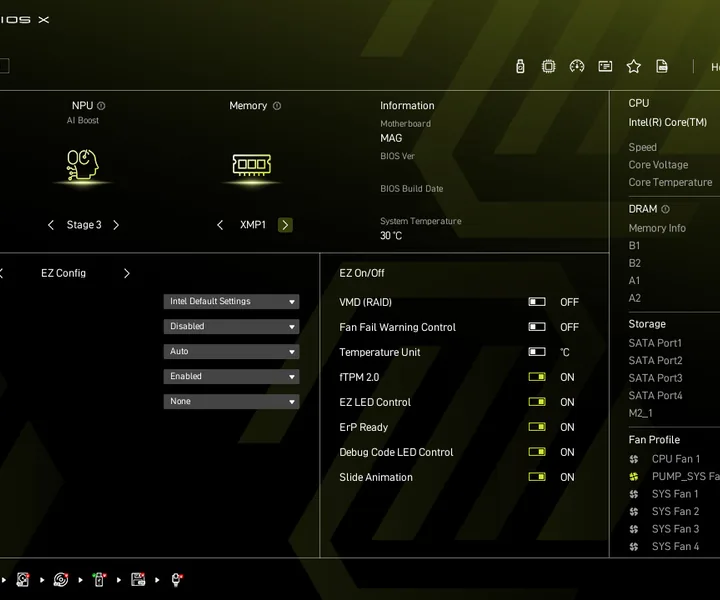Image resolution: width=720 pixels, height=600 pixels.
Task: Click the A2 DRAM slot entry
Action: pos(635,298)
